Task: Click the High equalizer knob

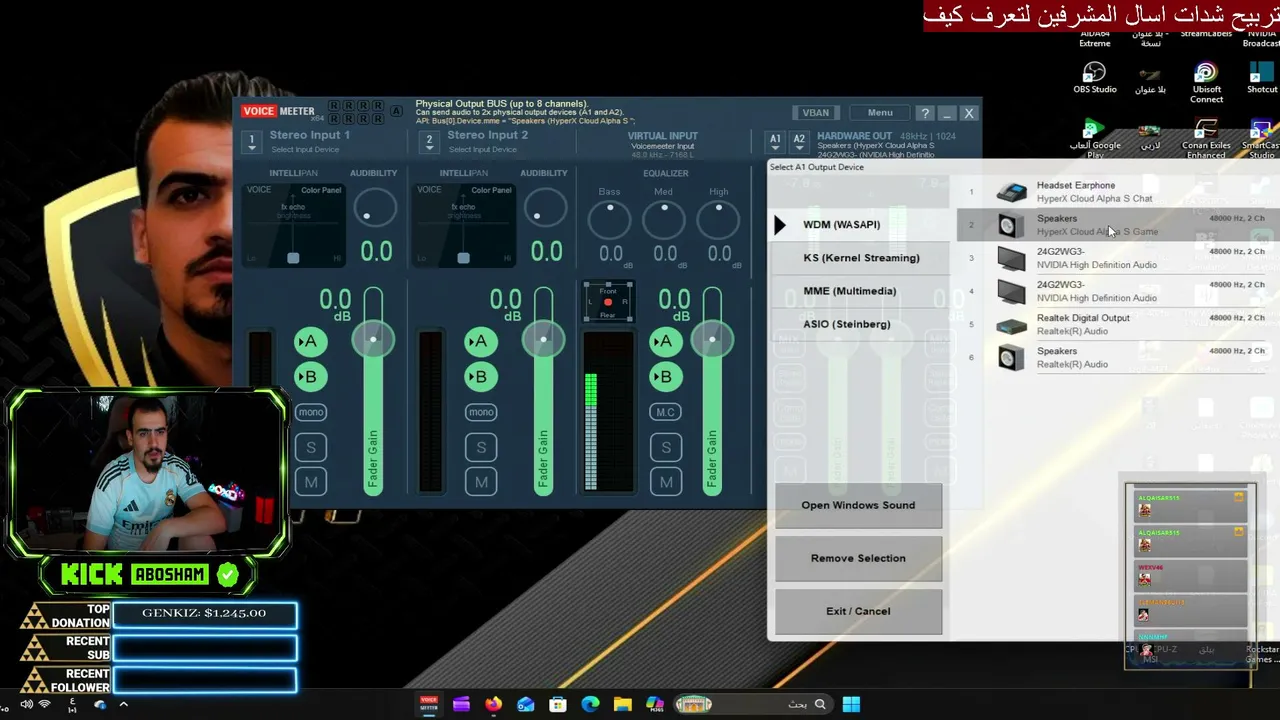Action: coord(718,218)
